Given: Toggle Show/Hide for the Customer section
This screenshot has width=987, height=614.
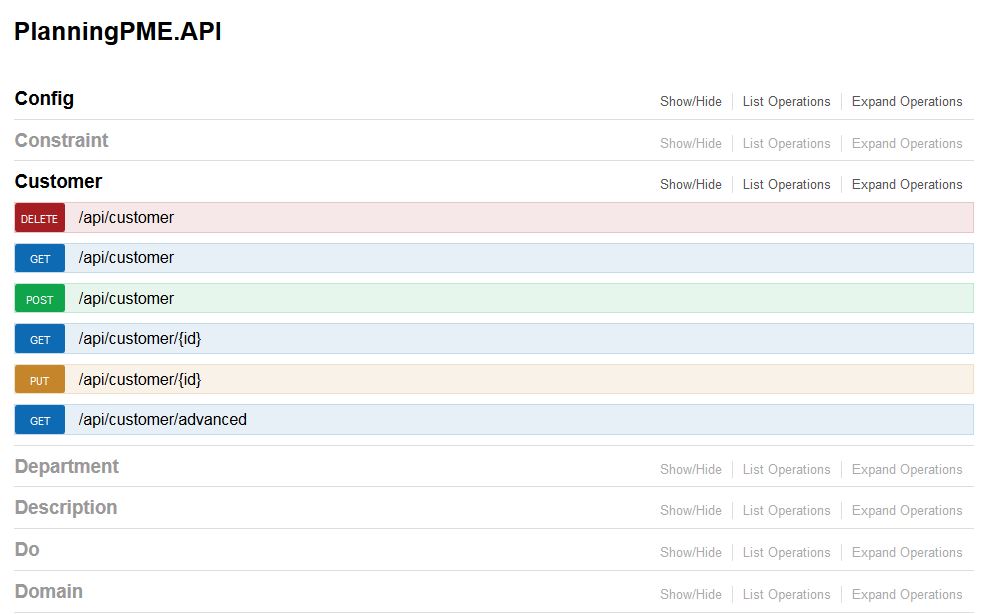Looking at the screenshot, I should [x=690, y=185].
